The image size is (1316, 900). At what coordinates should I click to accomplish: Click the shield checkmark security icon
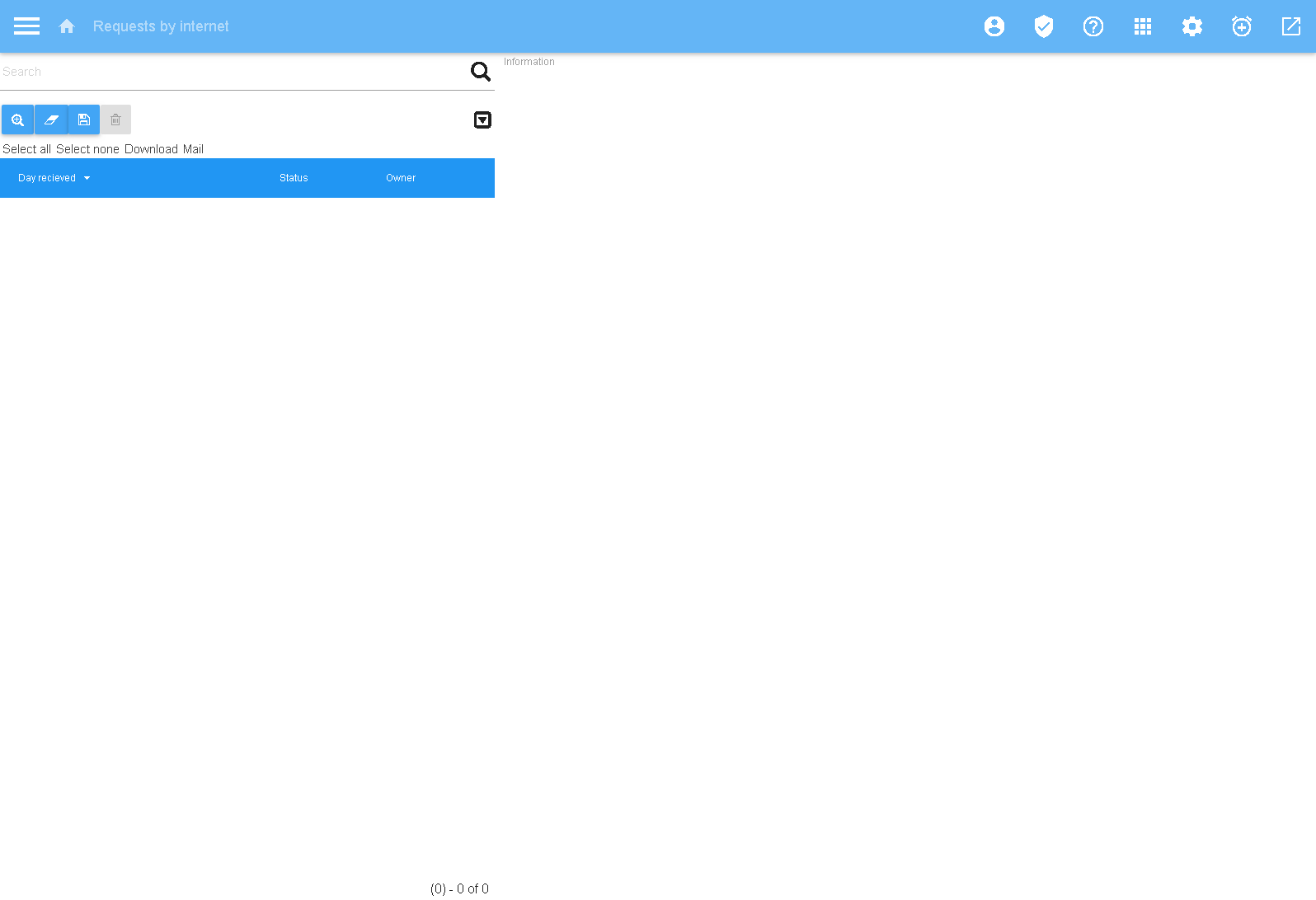[1044, 26]
